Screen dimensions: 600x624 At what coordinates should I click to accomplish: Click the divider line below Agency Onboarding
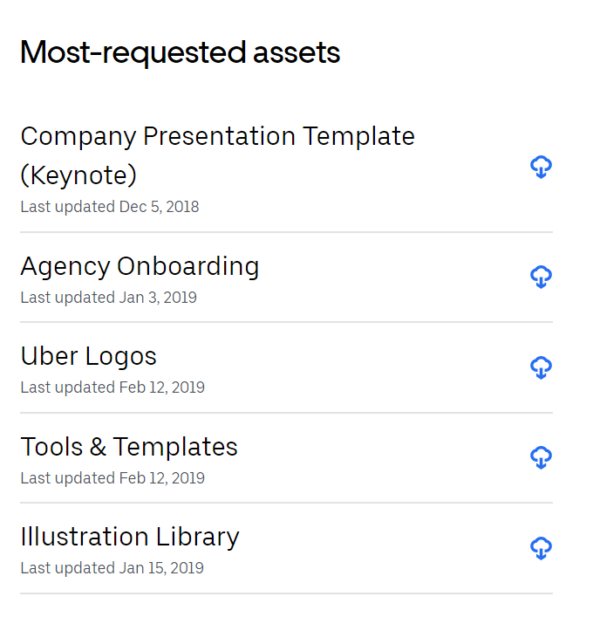tap(286, 322)
